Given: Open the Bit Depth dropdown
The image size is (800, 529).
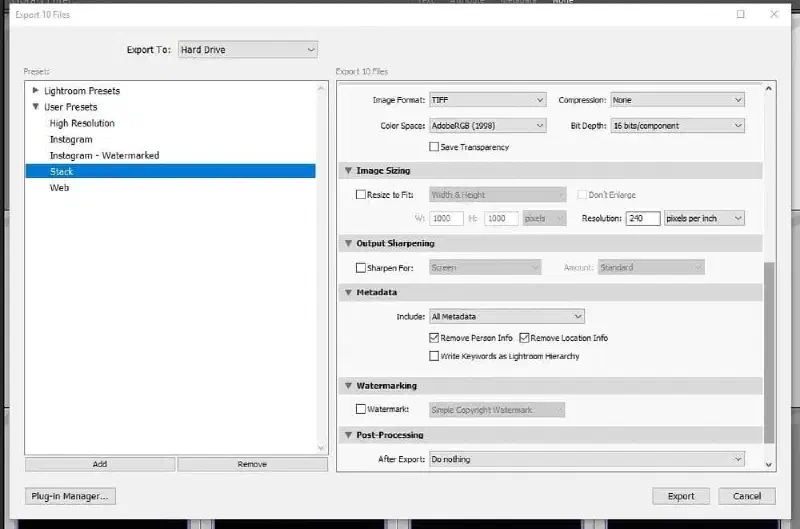Looking at the screenshot, I should 677,125.
